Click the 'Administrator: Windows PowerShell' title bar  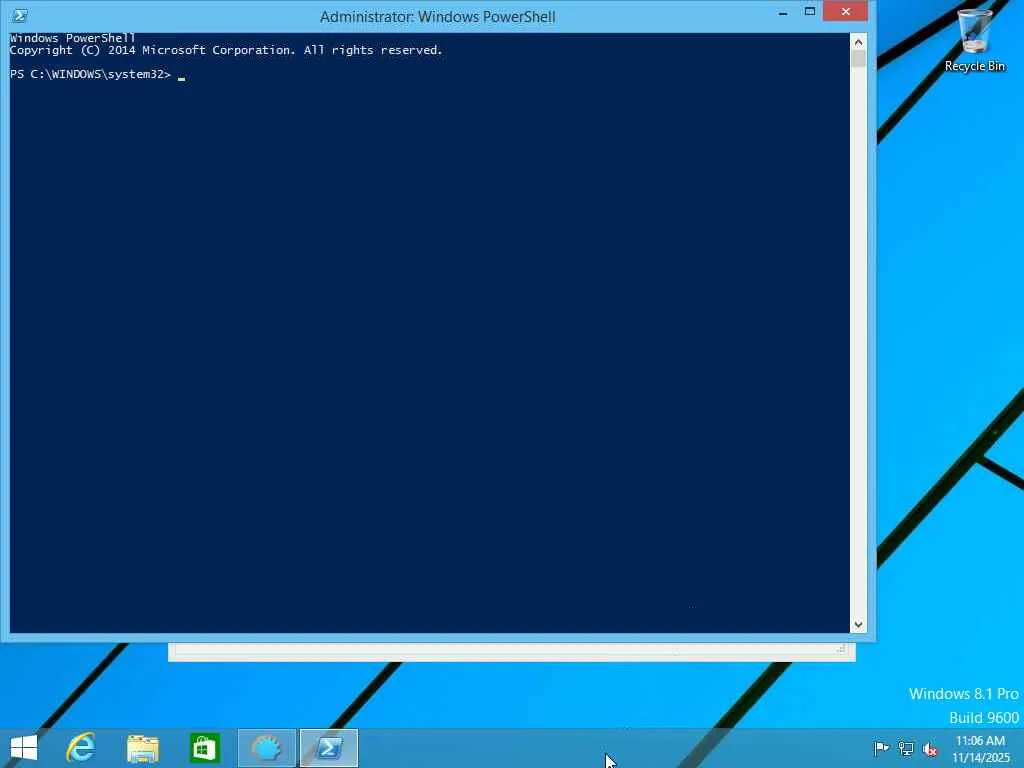pyautogui.click(x=438, y=17)
